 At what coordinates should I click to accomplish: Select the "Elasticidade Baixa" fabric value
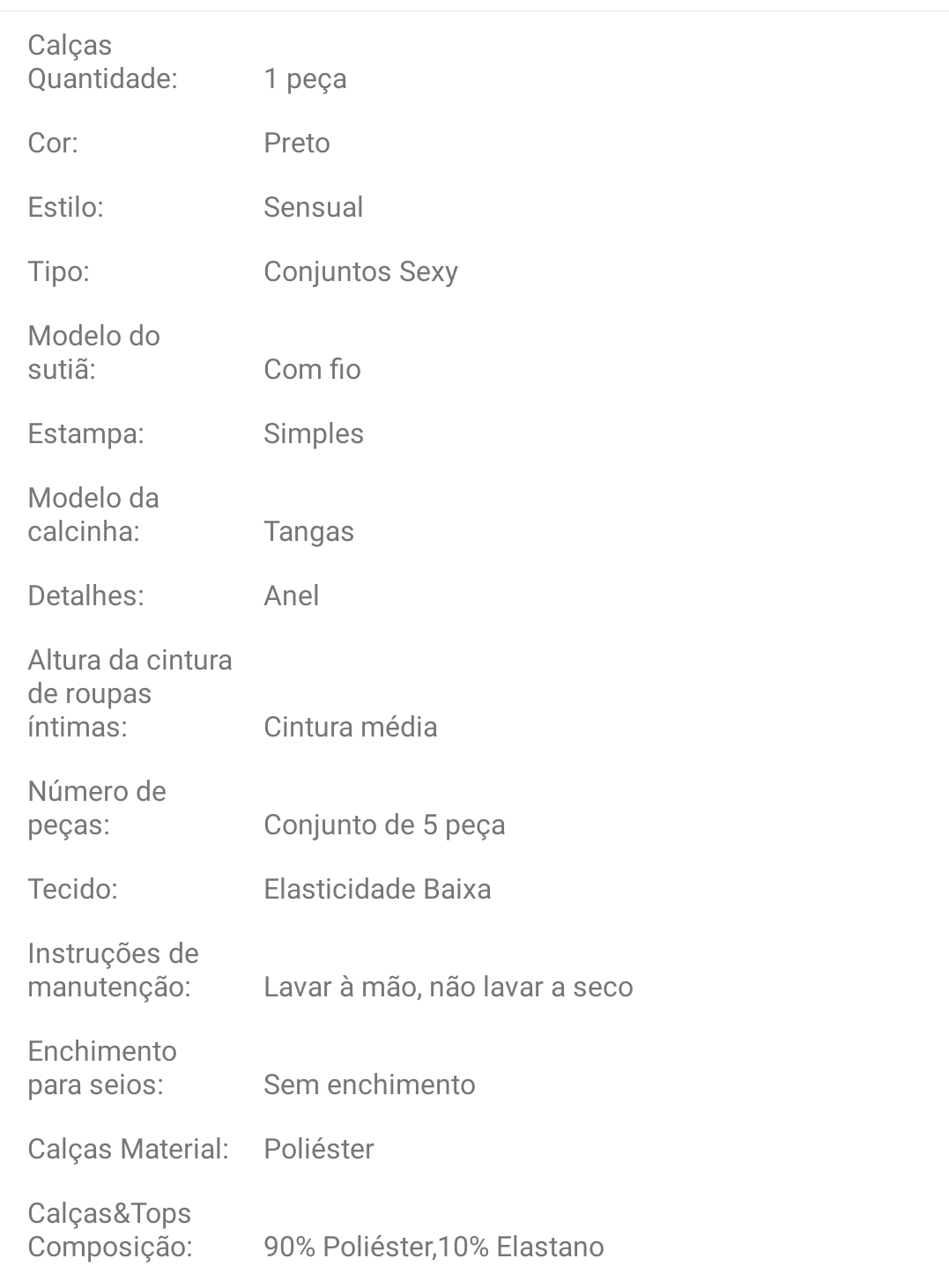coord(378,889)
